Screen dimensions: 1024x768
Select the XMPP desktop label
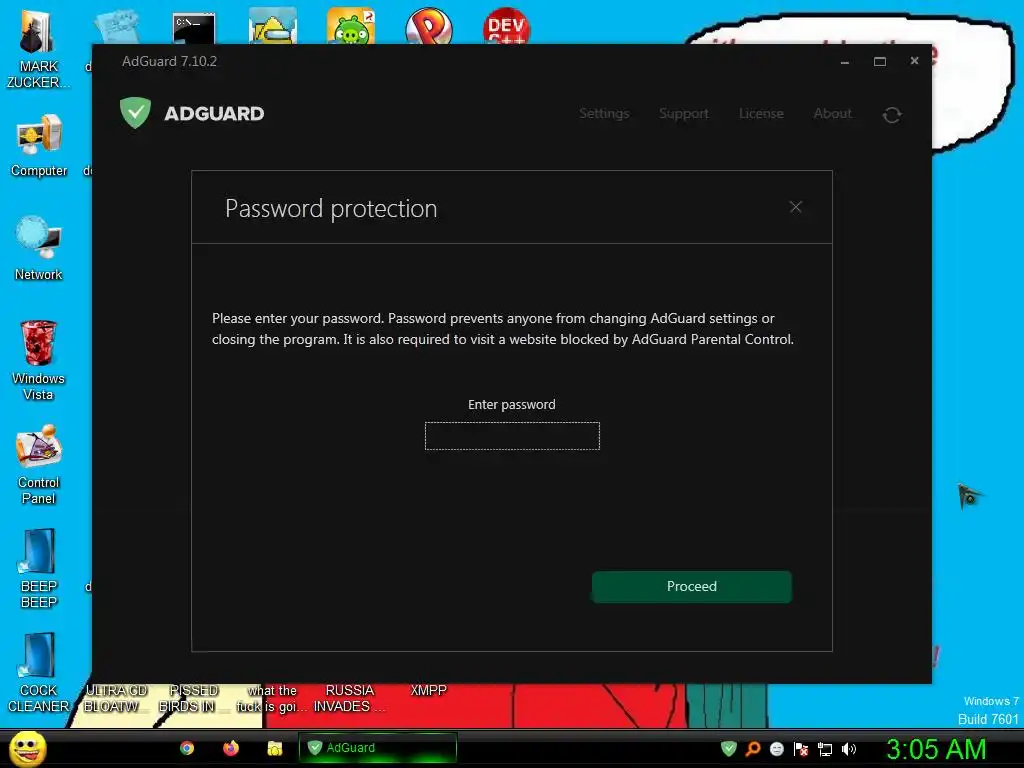pos(428,690)
